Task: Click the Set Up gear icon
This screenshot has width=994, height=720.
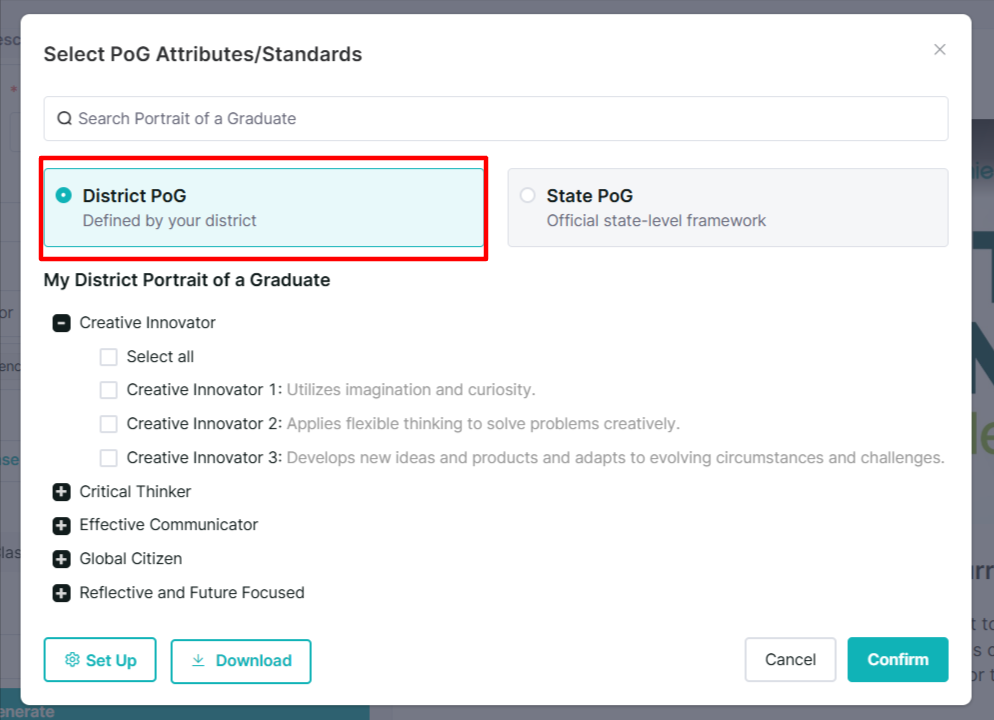Action: tap(72, 660)
